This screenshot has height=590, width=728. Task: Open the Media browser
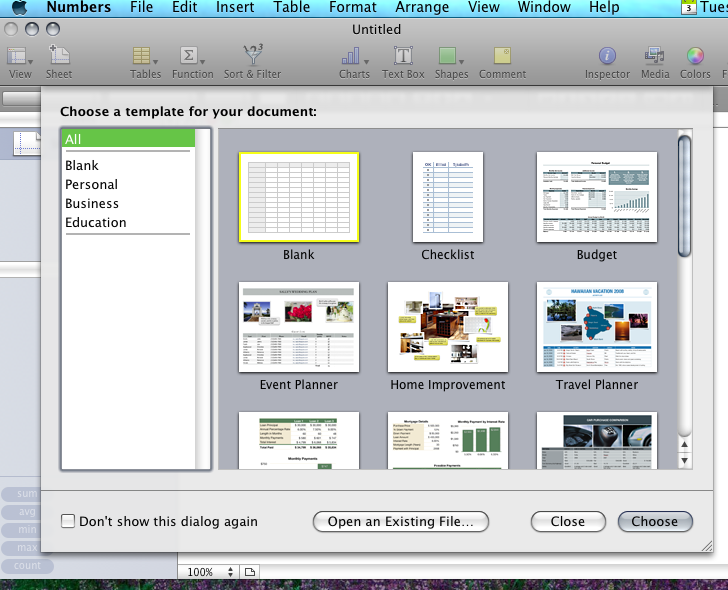pos(655,63)
